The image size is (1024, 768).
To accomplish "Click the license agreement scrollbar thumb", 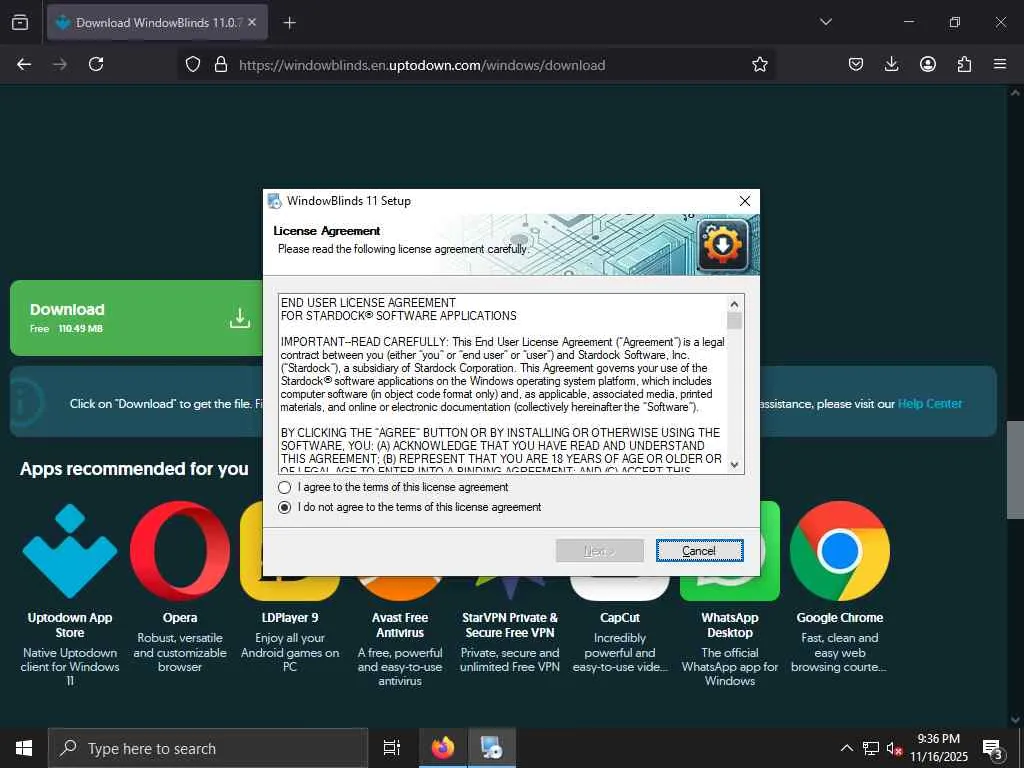I will (734, 321).
